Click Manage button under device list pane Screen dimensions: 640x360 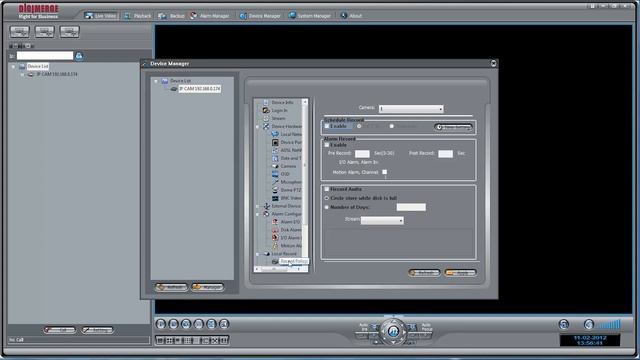[207, 287]
